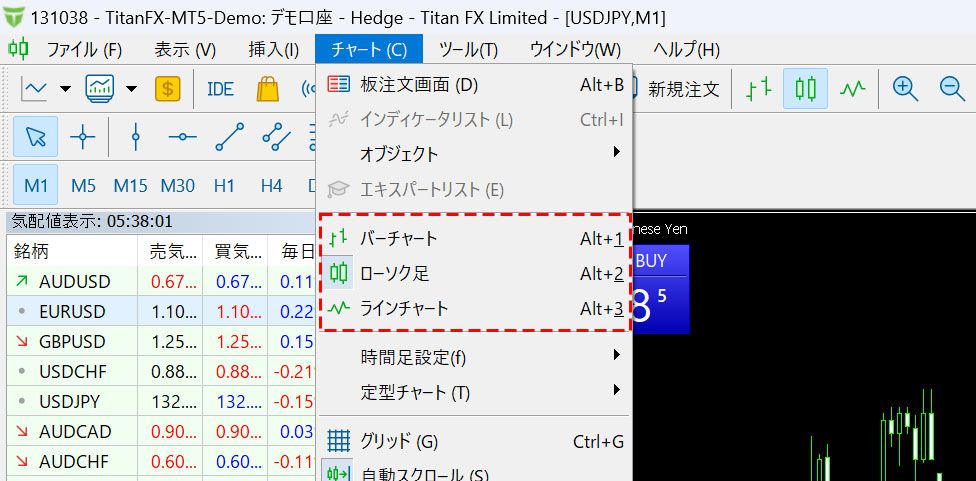This screenshot has width=976, height=481.
Task: Choose ラインチャート chart type
Action: tap(476, 309)
